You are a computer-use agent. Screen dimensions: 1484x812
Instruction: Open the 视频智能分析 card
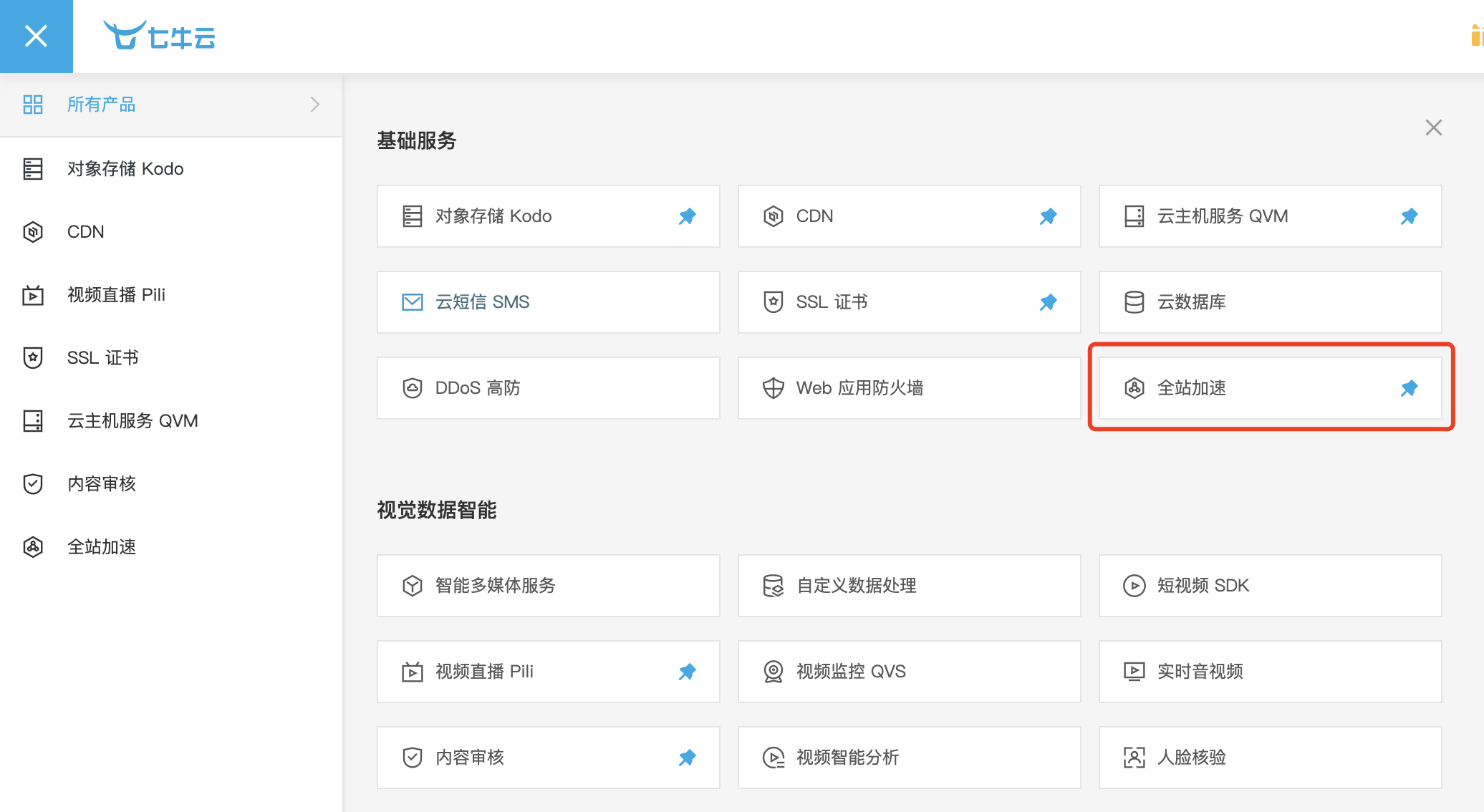(x=910, y=758)
